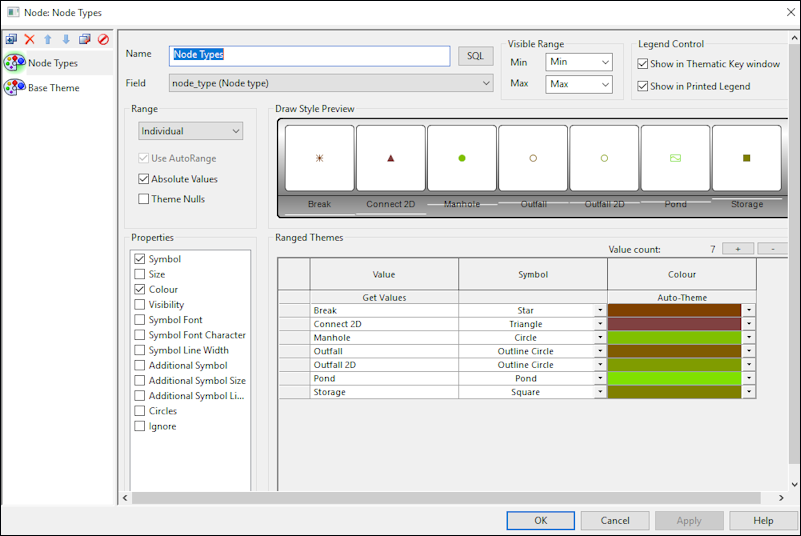The image size is (801, 536).
Task: Select the Base Theme palette icon
Action: pyautogui.click(x=14, y=88)
